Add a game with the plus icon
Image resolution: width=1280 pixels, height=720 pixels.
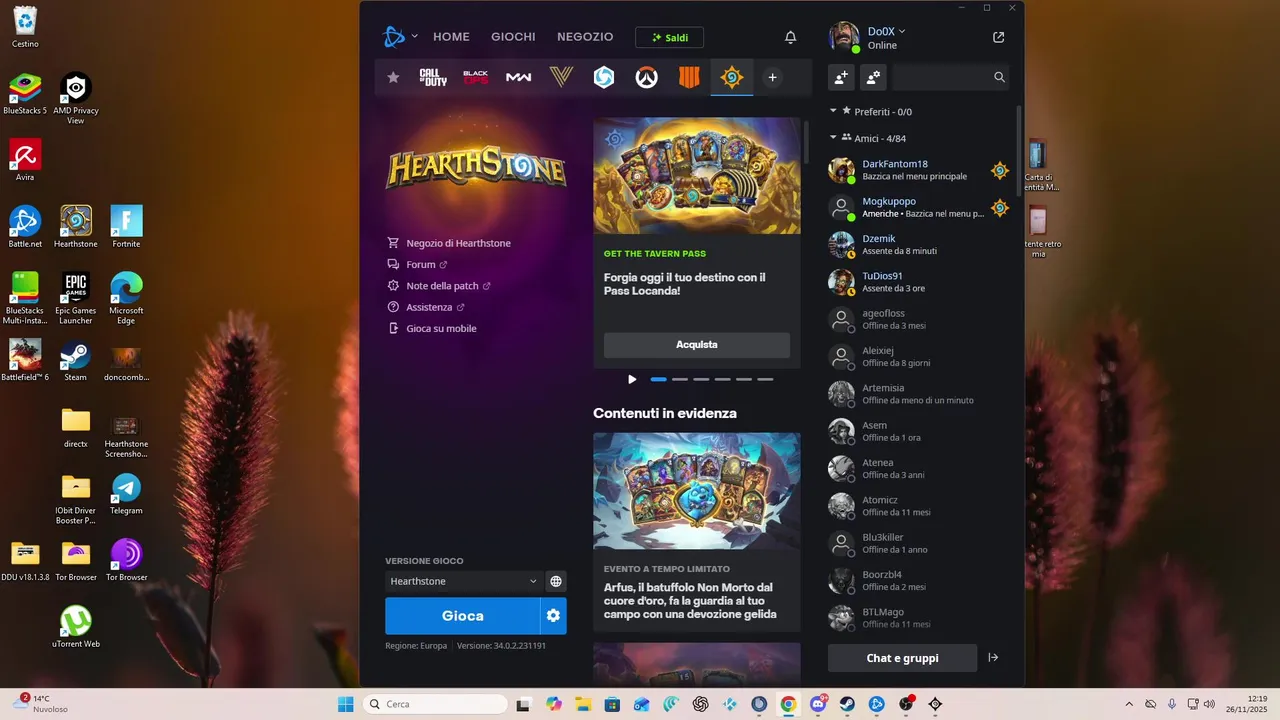(x=772, y=77)
